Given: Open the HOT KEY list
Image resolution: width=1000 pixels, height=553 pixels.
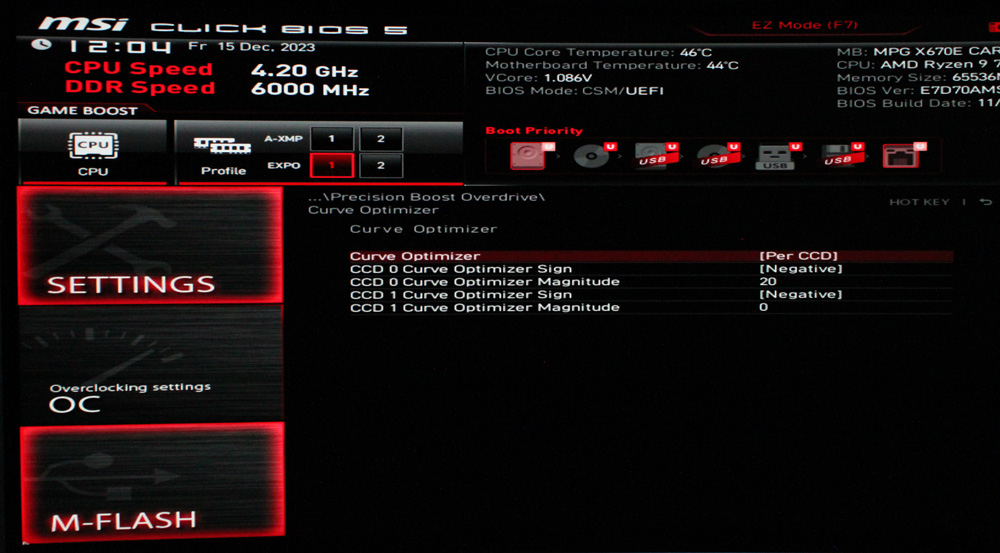Looking at the screenshot, I should (x=919, y=202).
